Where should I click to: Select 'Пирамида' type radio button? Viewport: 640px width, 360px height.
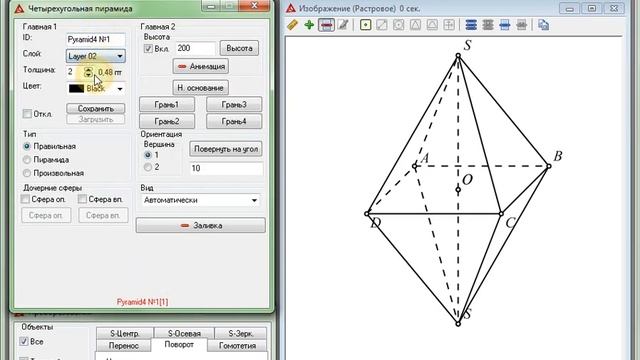[27, 160]
